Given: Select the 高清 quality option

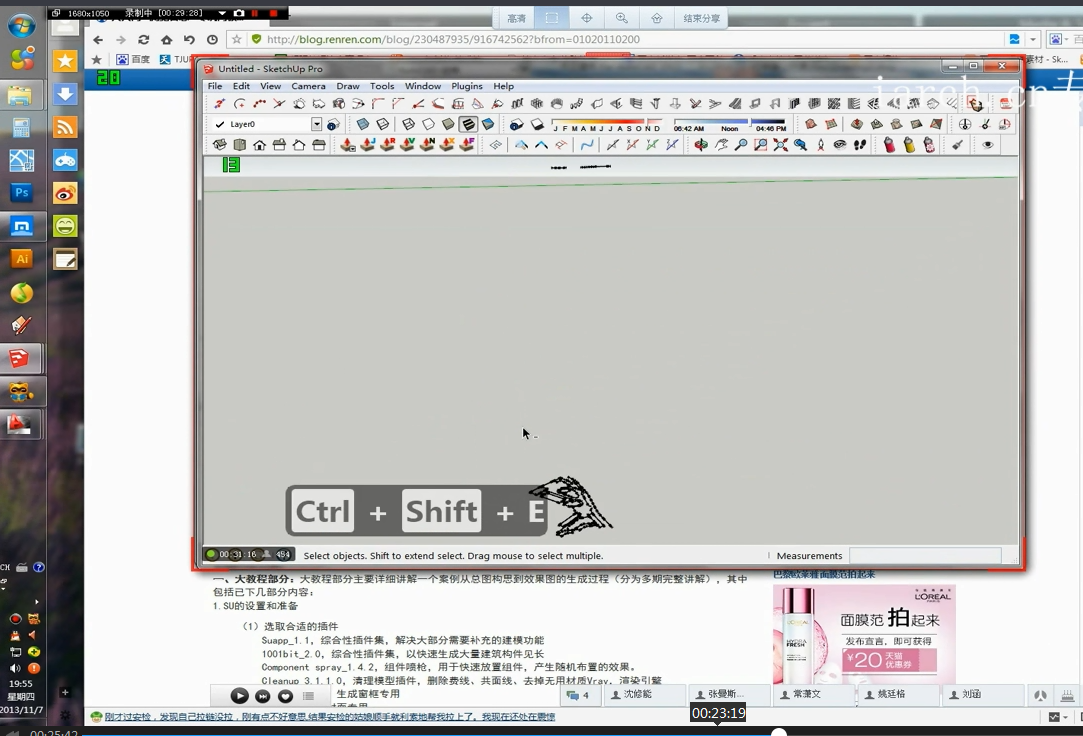Looking at the screenshot, I should point(517,19).
